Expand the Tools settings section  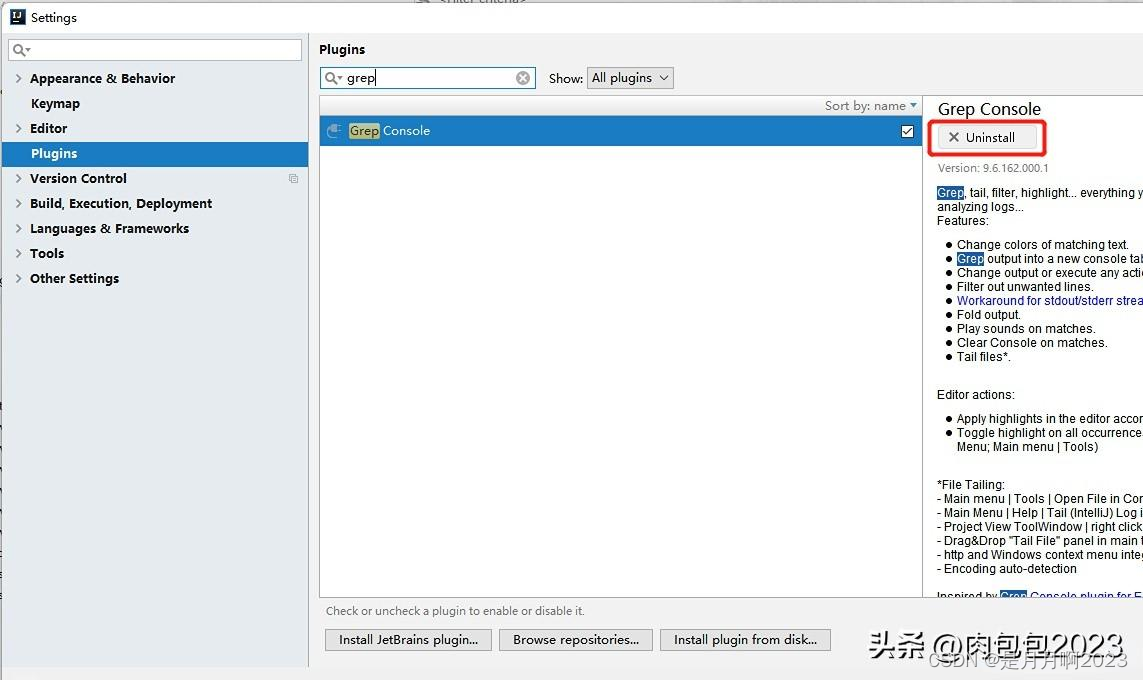pyautogui.click(x=18, y=254)
